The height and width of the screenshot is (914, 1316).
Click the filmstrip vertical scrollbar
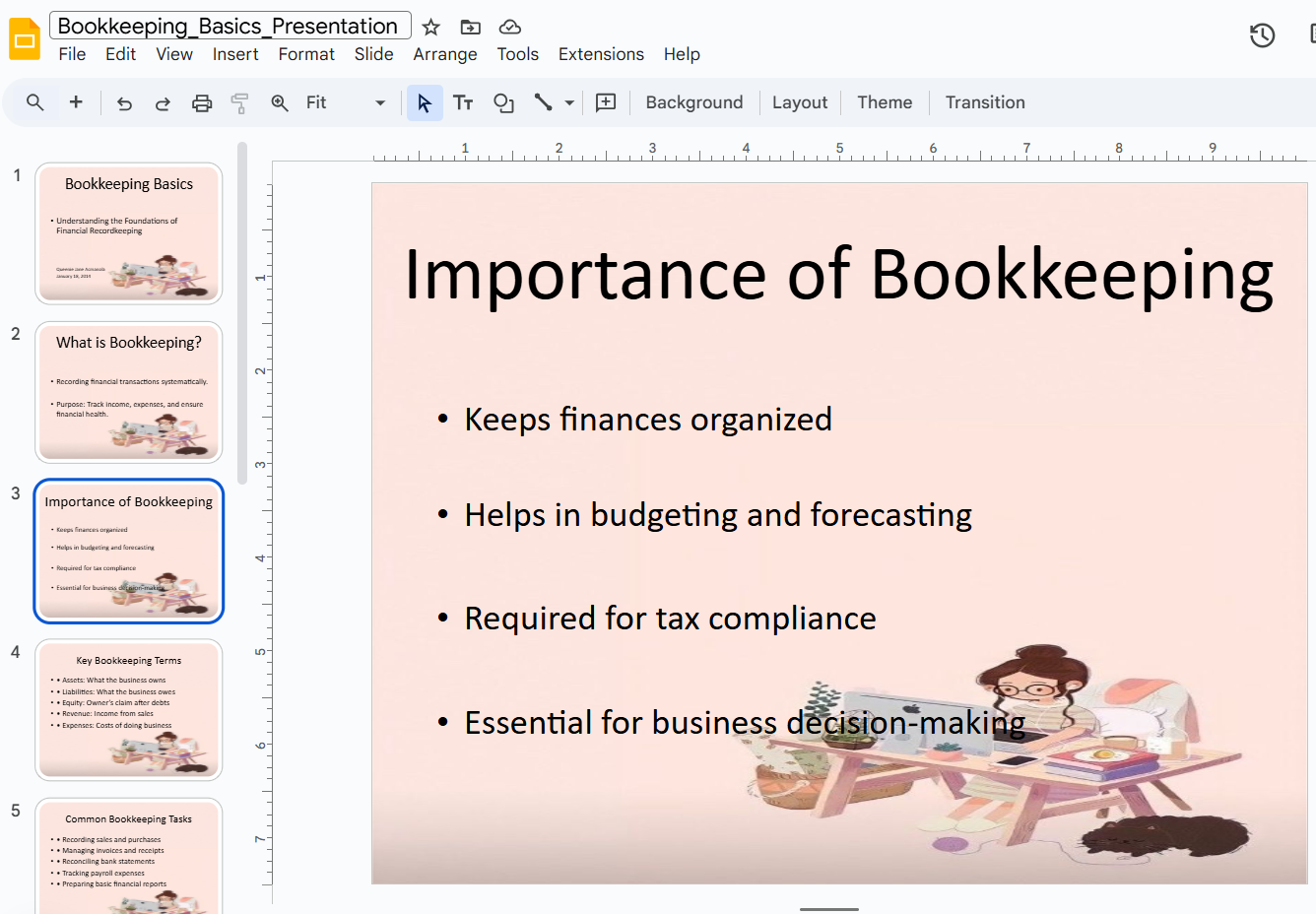(242, 315)
